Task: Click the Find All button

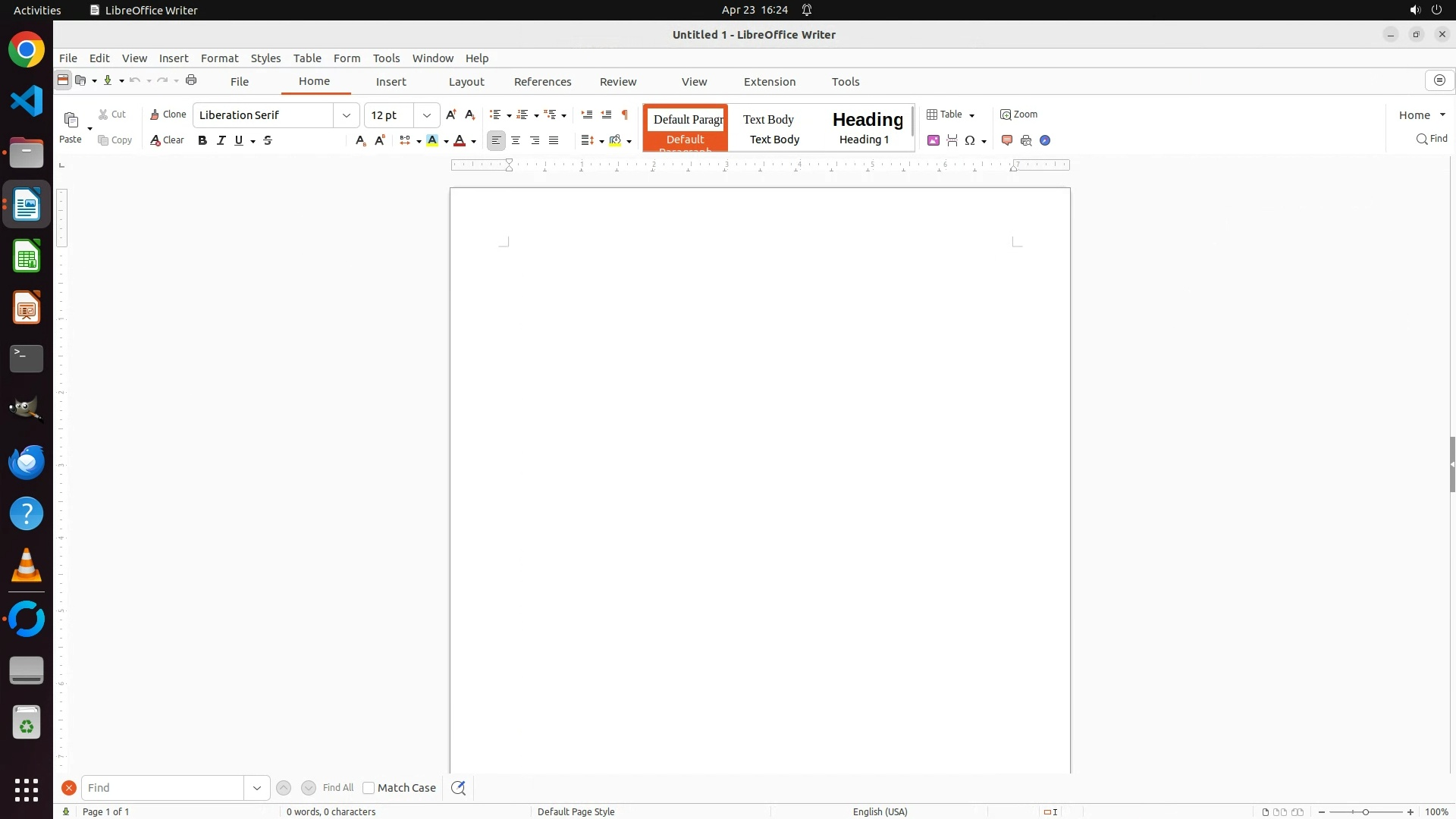Action: coord(337,788)
